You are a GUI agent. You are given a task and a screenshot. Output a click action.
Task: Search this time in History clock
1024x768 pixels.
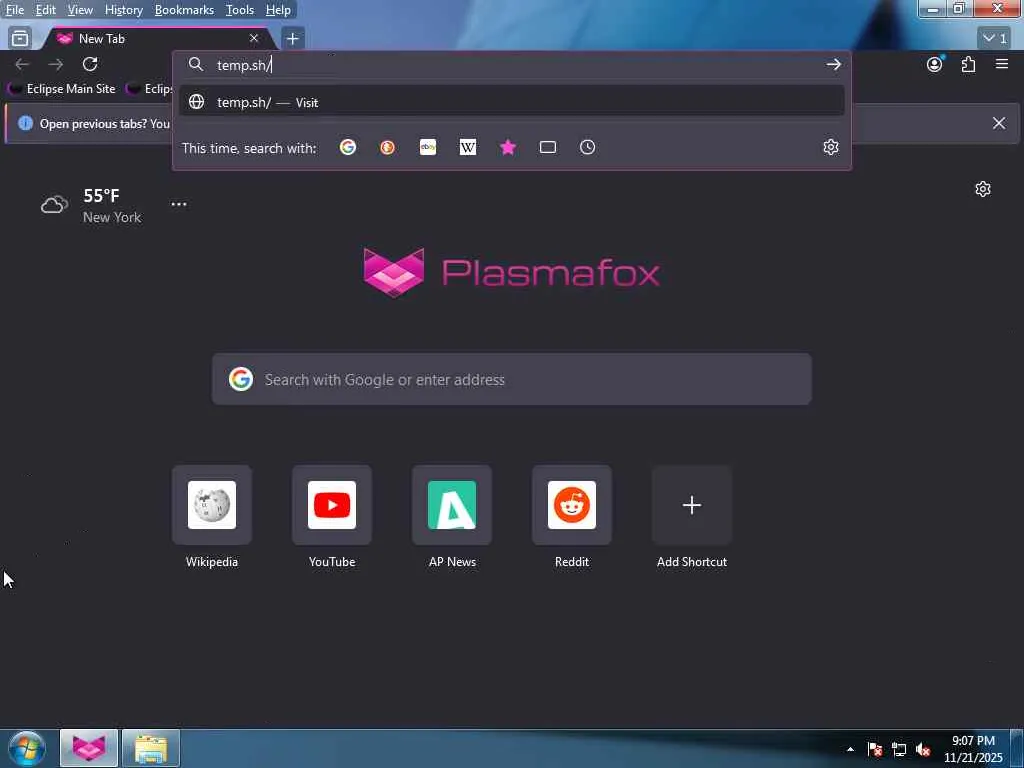point(588,148)
